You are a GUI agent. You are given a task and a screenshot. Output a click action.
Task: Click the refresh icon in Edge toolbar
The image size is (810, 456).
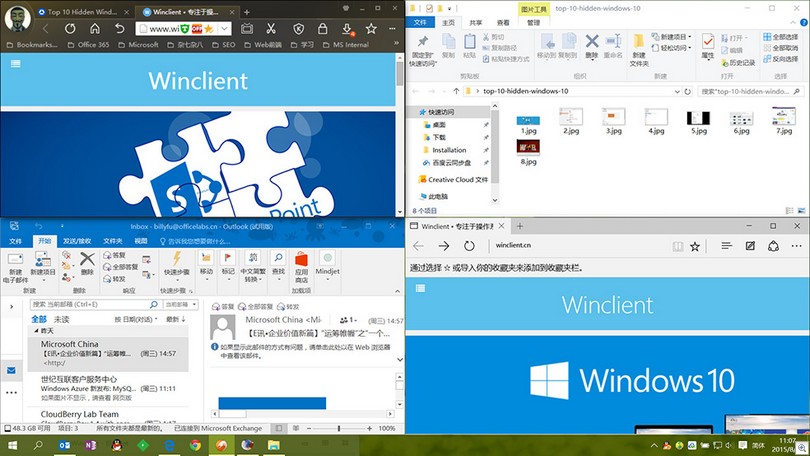point(469,246)
